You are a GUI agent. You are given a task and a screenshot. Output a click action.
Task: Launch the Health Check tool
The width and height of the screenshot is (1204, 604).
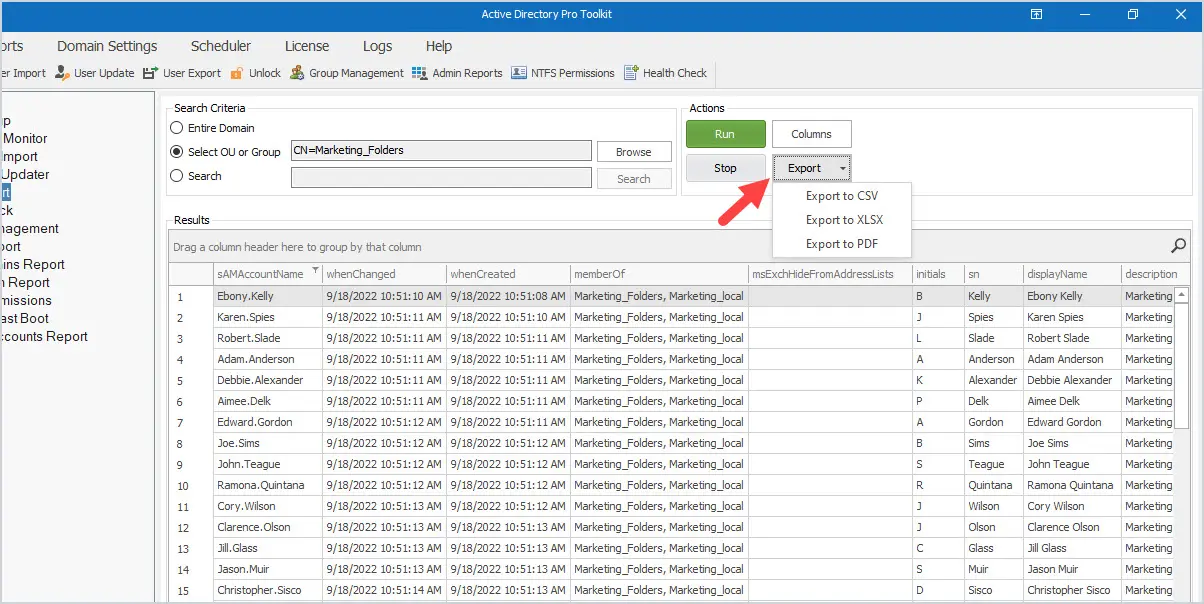665,73
